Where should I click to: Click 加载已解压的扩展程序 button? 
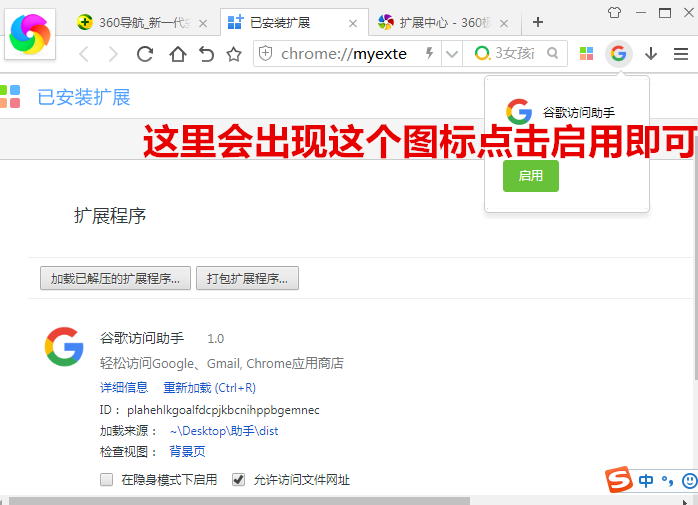(115, 278)
